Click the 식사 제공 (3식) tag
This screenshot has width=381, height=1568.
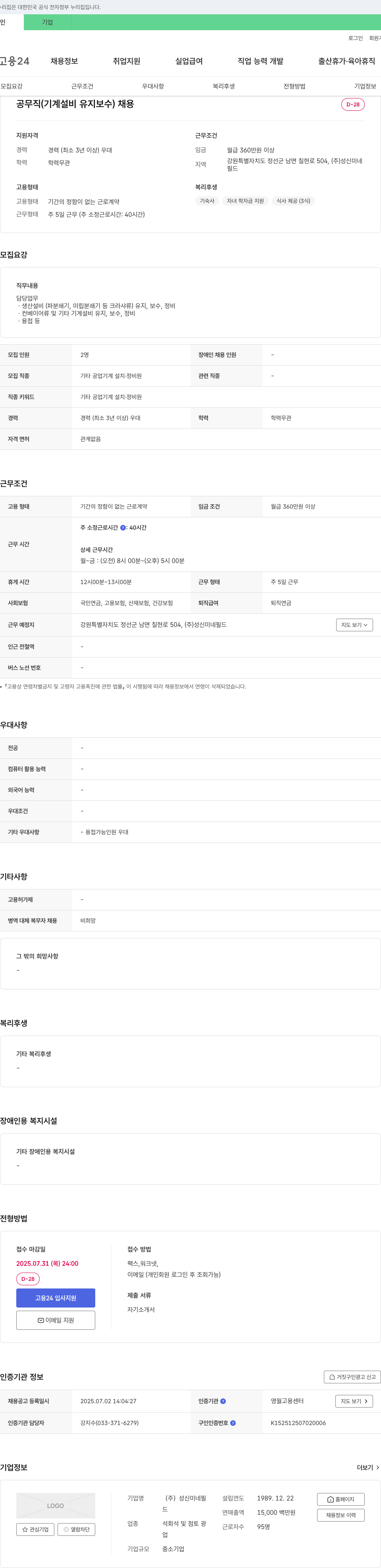[293, 201]
